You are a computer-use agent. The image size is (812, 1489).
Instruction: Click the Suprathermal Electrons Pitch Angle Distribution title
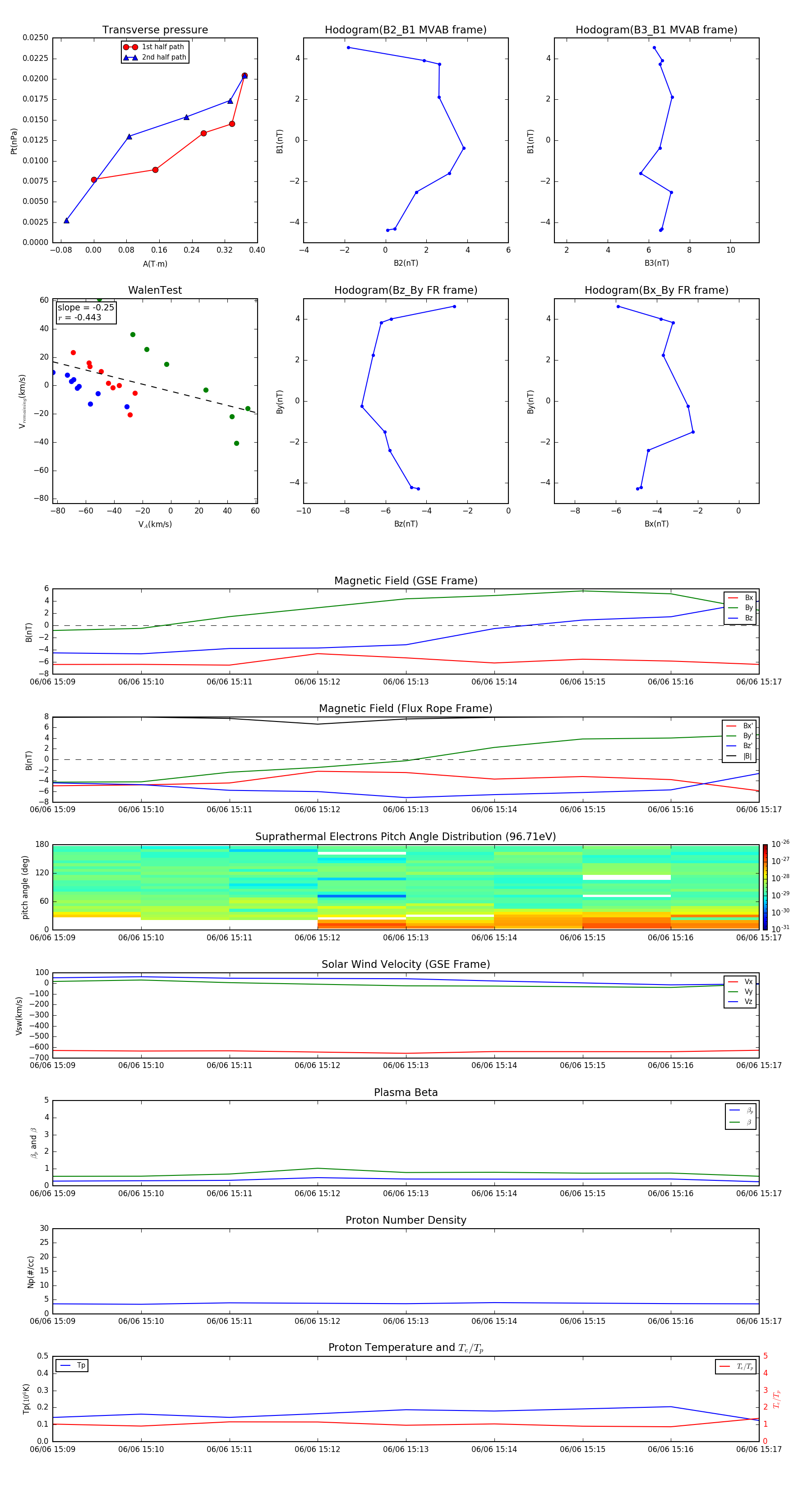pyautogui.click(x=406, y=837)
